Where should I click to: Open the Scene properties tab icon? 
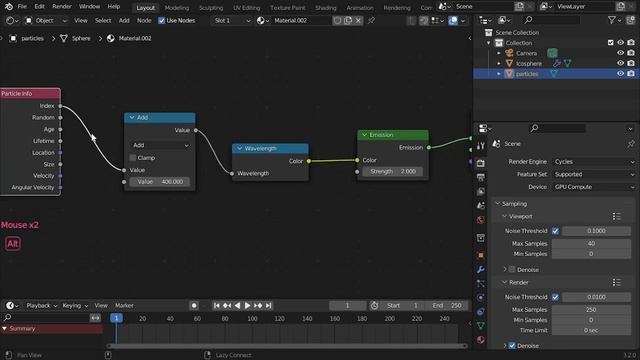[x=480, y=205]
